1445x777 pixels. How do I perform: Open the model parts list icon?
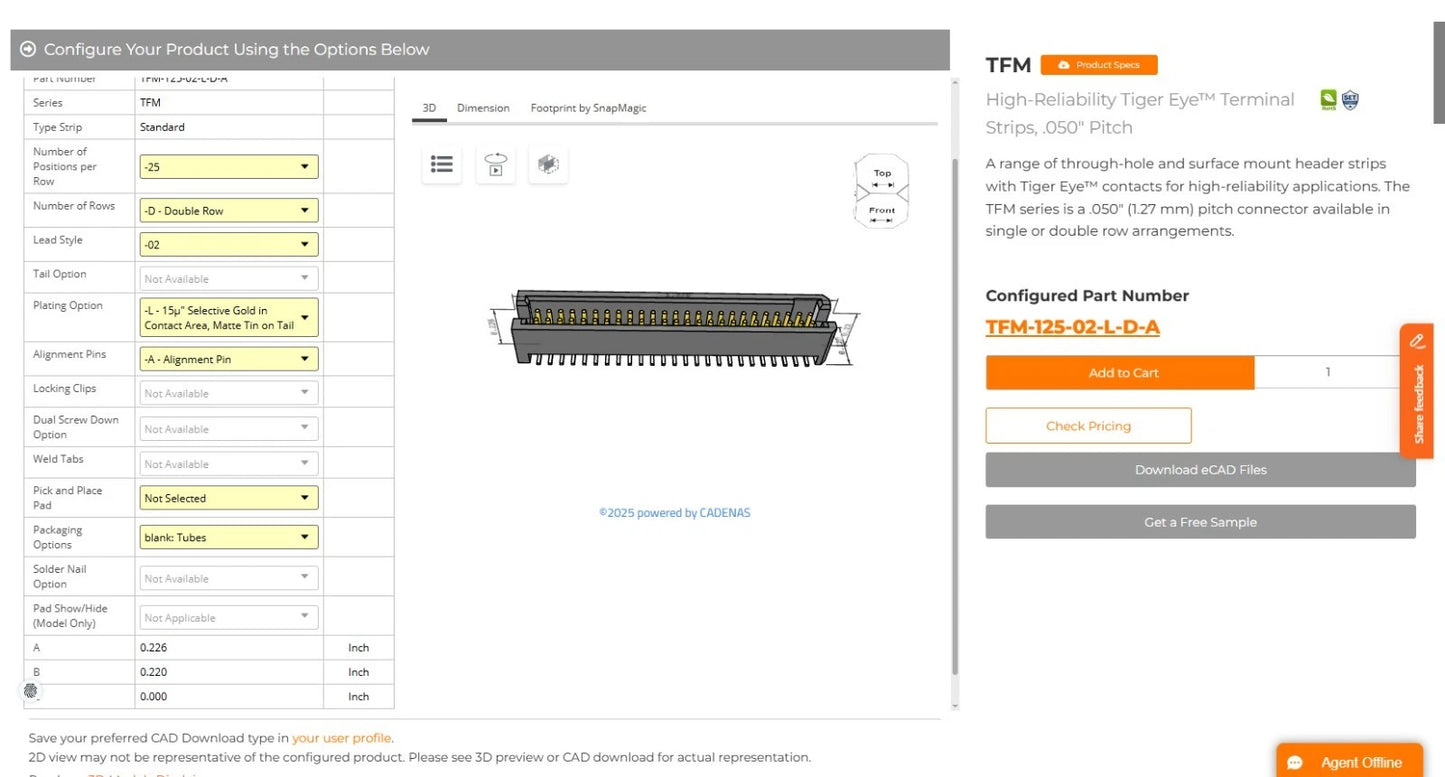point(442,165)
